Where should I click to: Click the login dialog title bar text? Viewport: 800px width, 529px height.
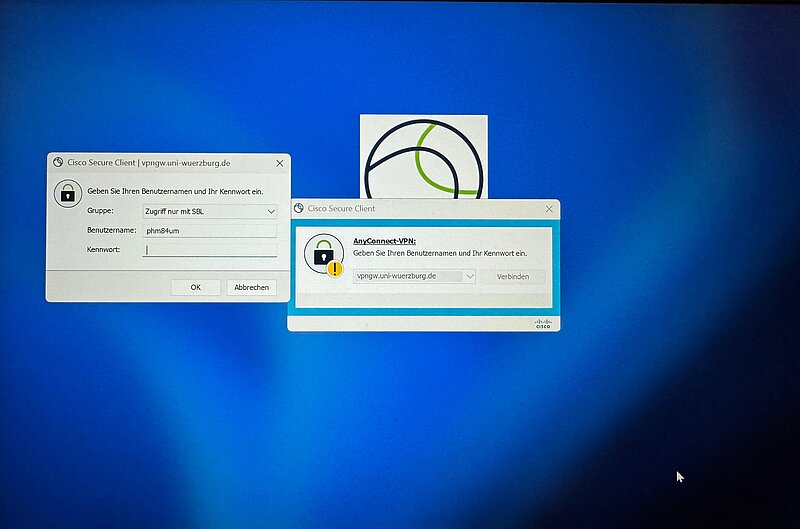(x=149, y=162)
